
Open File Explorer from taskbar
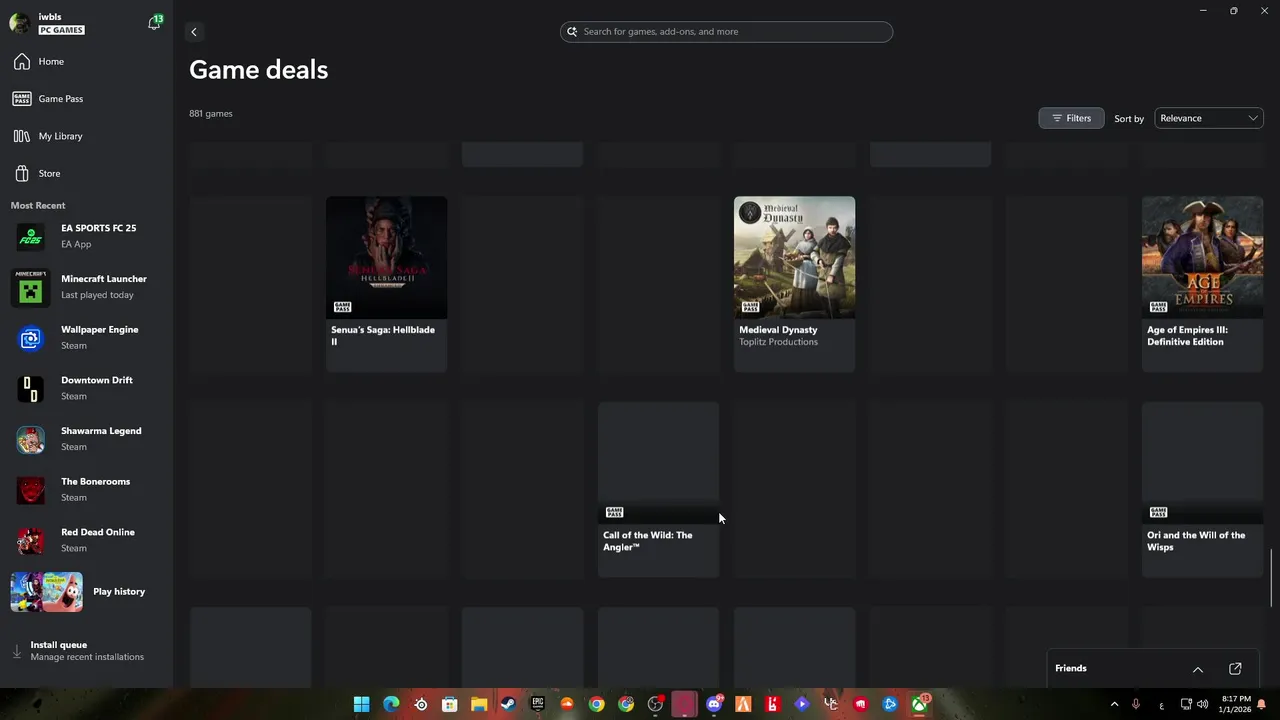pos(479,705)
